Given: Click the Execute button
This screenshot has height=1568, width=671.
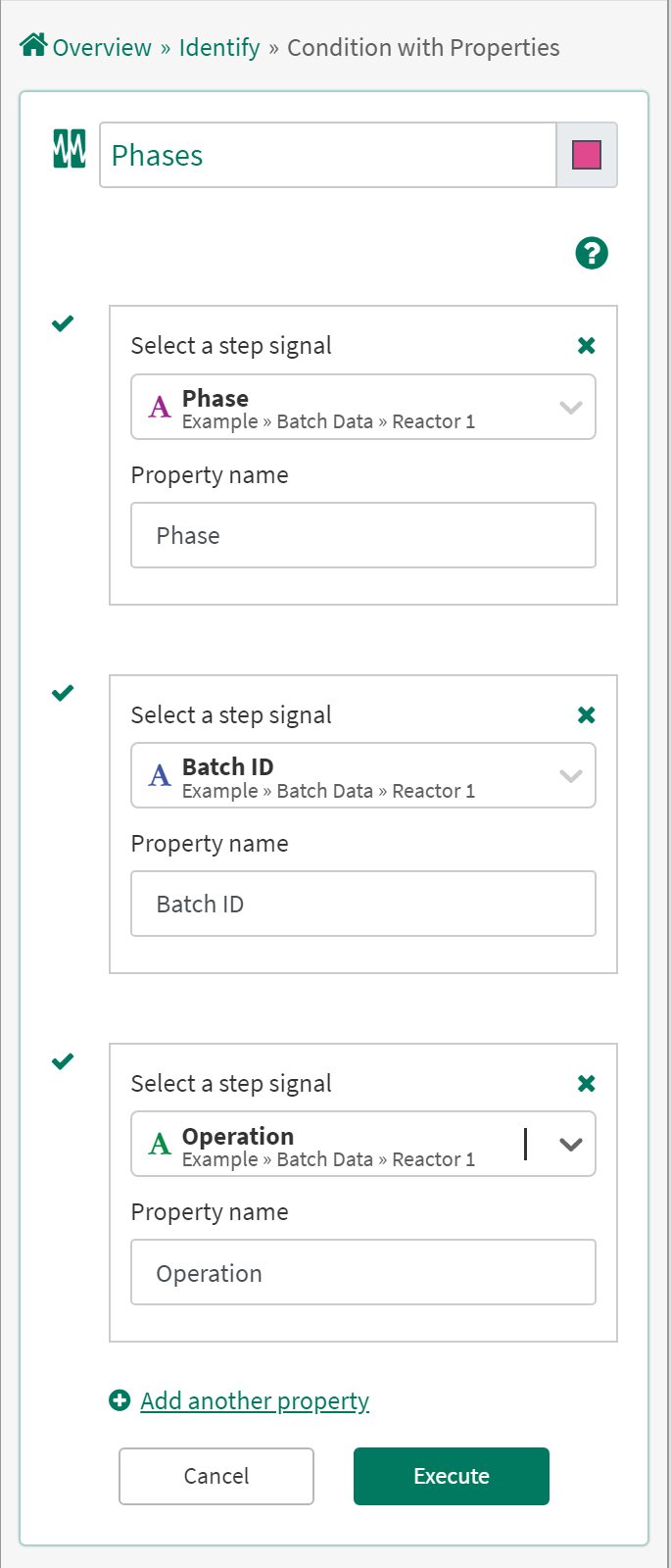Looking at the screenshot, I should tap(451, 1476).
